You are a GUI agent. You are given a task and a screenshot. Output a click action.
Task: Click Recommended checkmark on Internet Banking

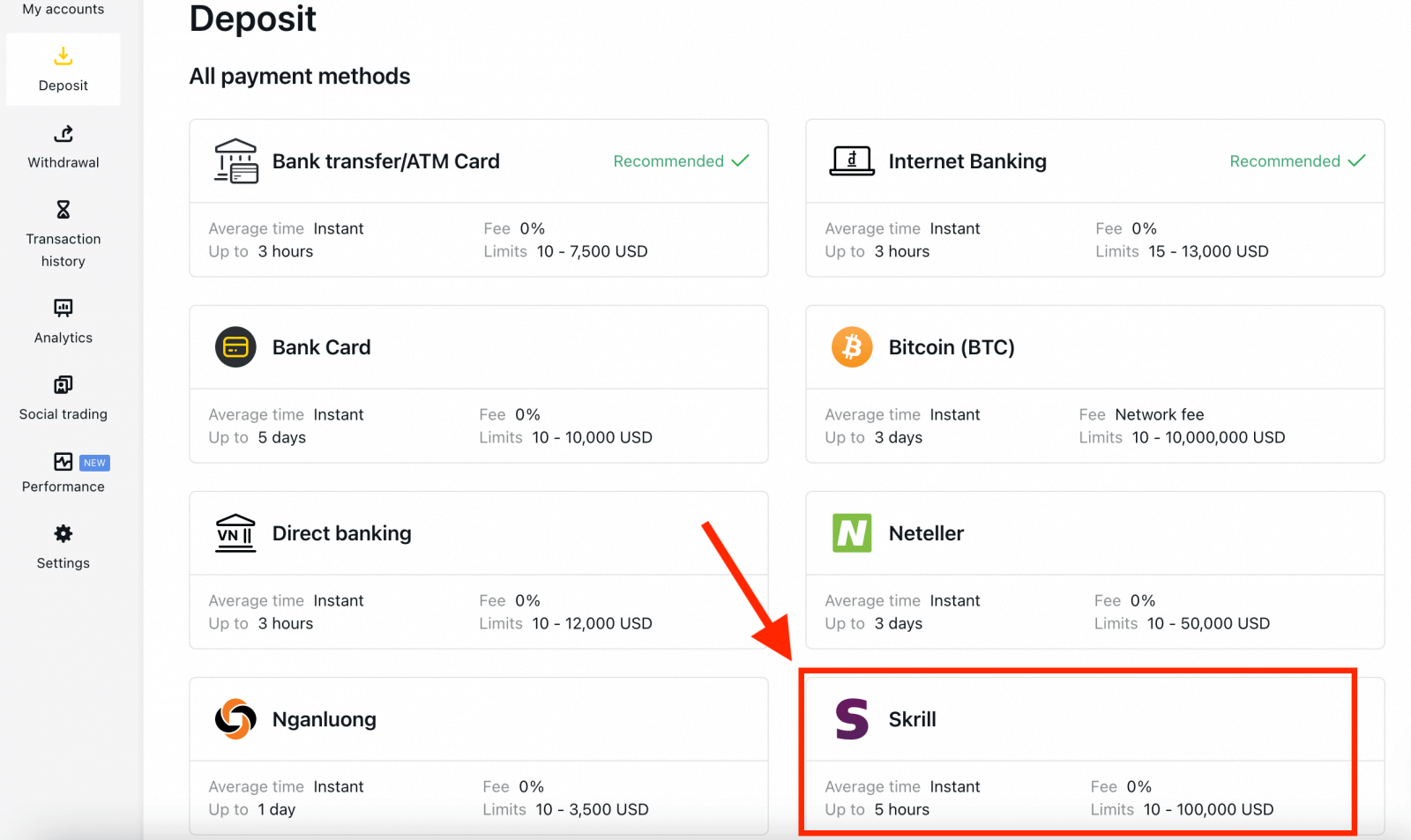(x=1356, y=160)
